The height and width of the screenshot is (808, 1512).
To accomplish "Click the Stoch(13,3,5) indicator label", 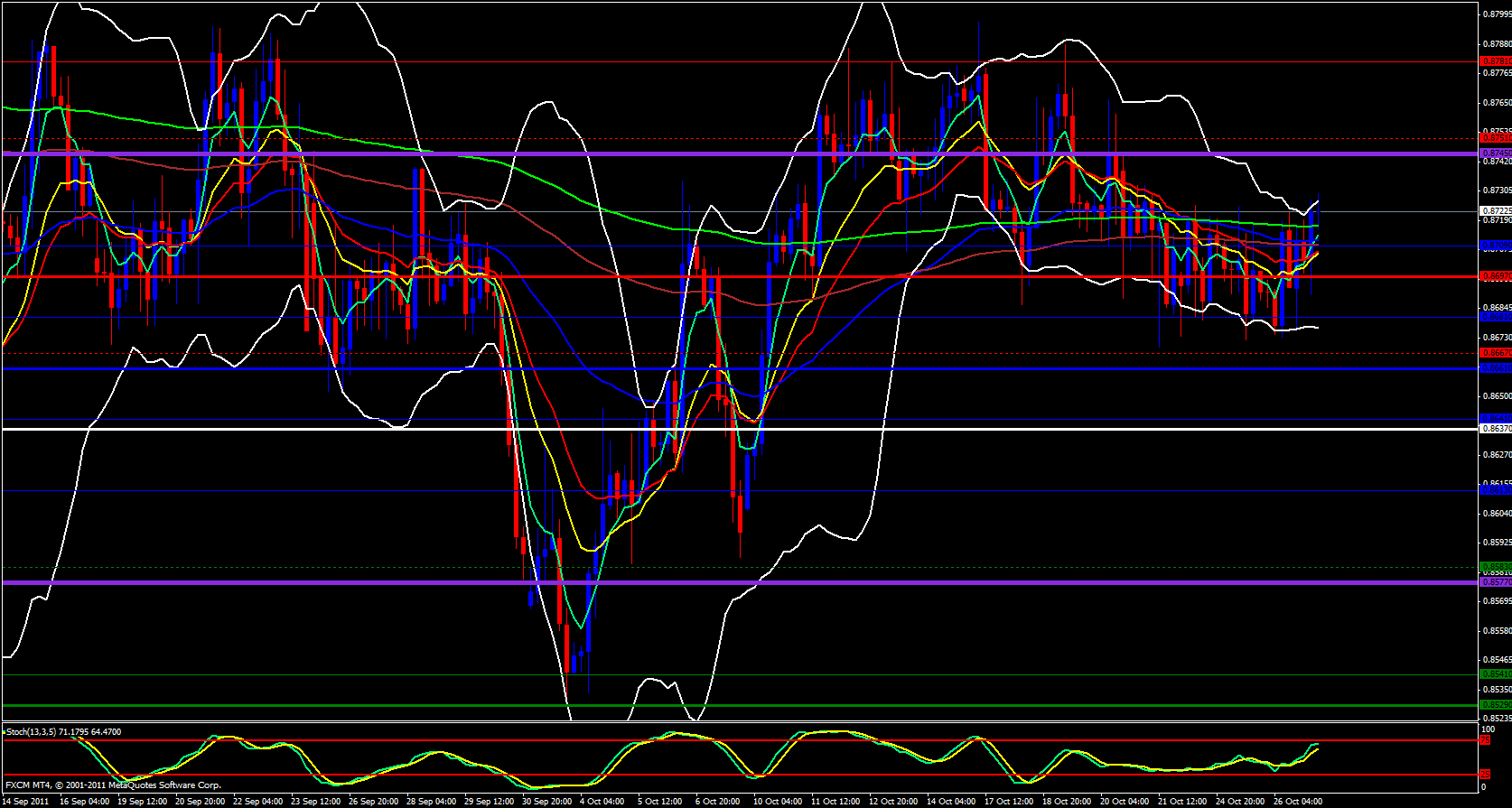I will (63, 732).
